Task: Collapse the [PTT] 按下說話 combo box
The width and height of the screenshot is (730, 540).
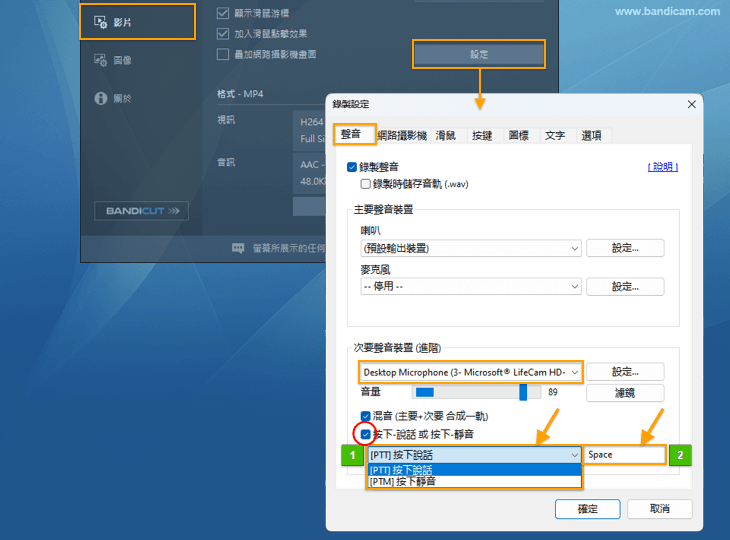Action: [x=474, y=455]
